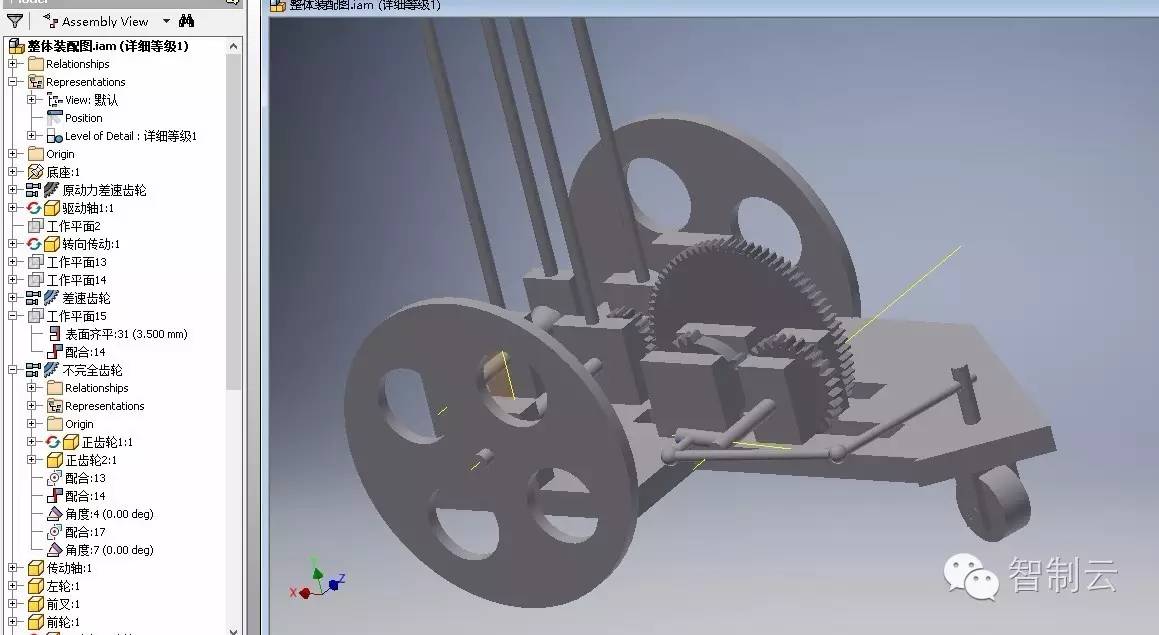Click the Origin folder icon under 不完全齿轮
The height and width of the screenshot is (635, 1159).
(55, 424)
